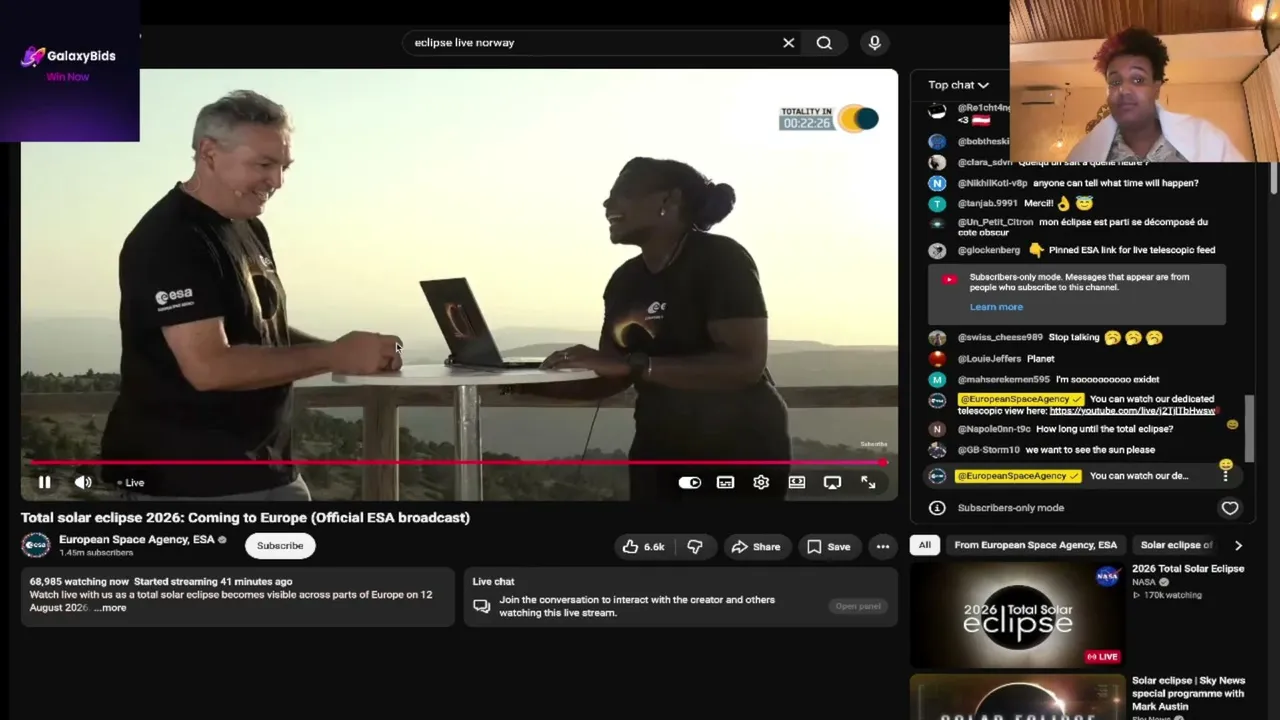Select the "Solar eclipse of" chip
1280x720 pixels.
[1176, 545]
